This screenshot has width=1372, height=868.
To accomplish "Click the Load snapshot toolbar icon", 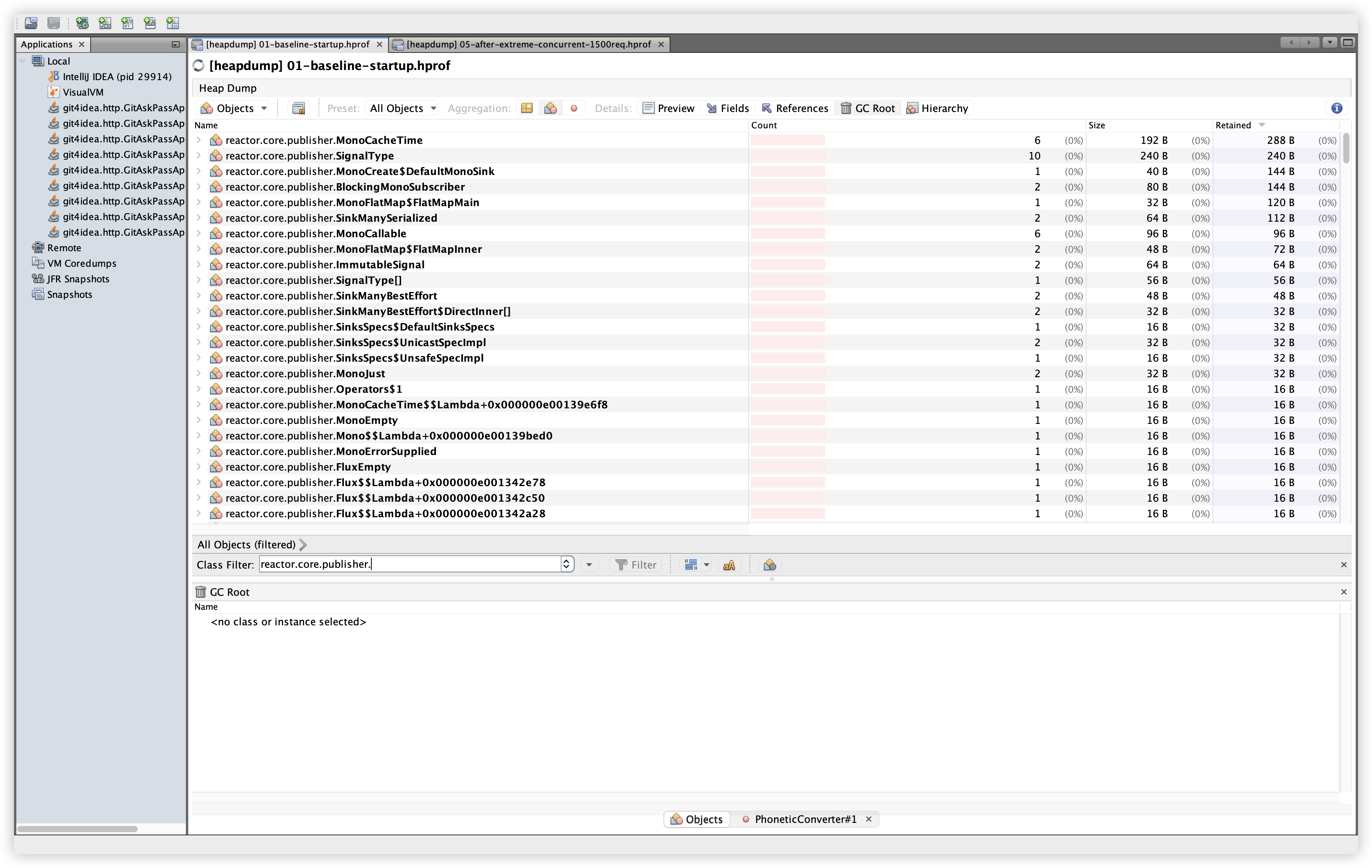I will click(x=31, y=23).
